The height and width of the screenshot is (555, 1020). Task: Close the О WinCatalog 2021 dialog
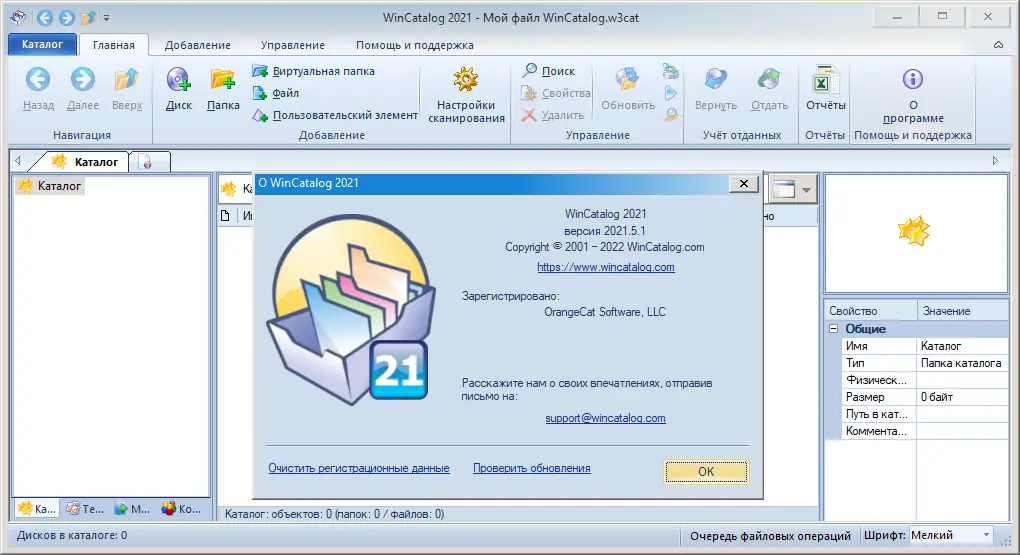coord(744,184)
